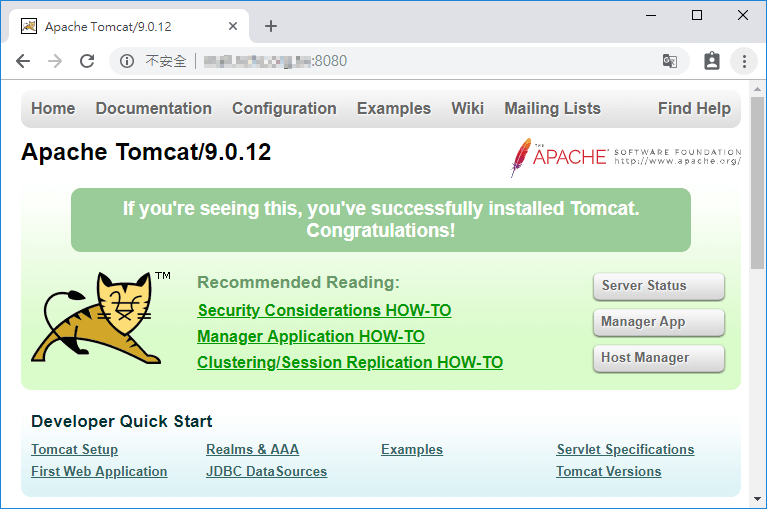Screen dimensions: 767x509
Task: Reload the Tomcat page
Action: tap(87, 61)
